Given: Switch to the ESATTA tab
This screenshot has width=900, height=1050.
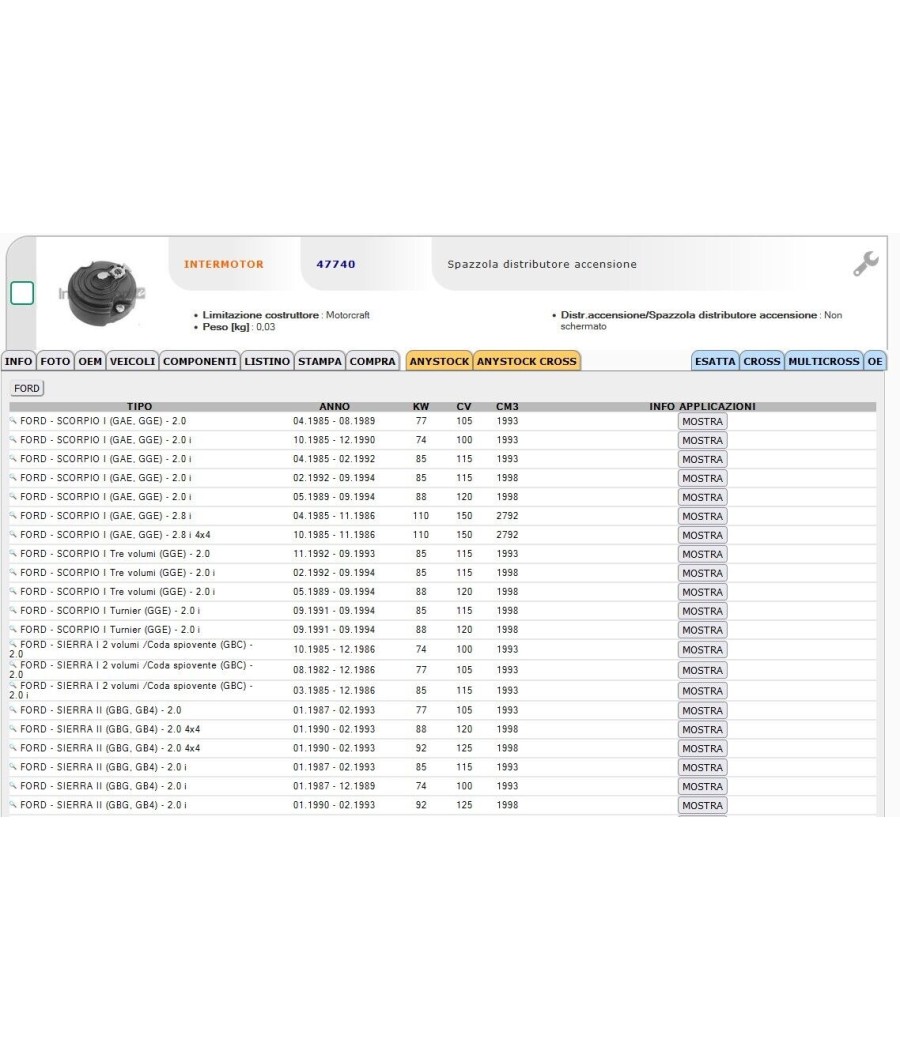Looking at the screenshot, I should (715, 361).
